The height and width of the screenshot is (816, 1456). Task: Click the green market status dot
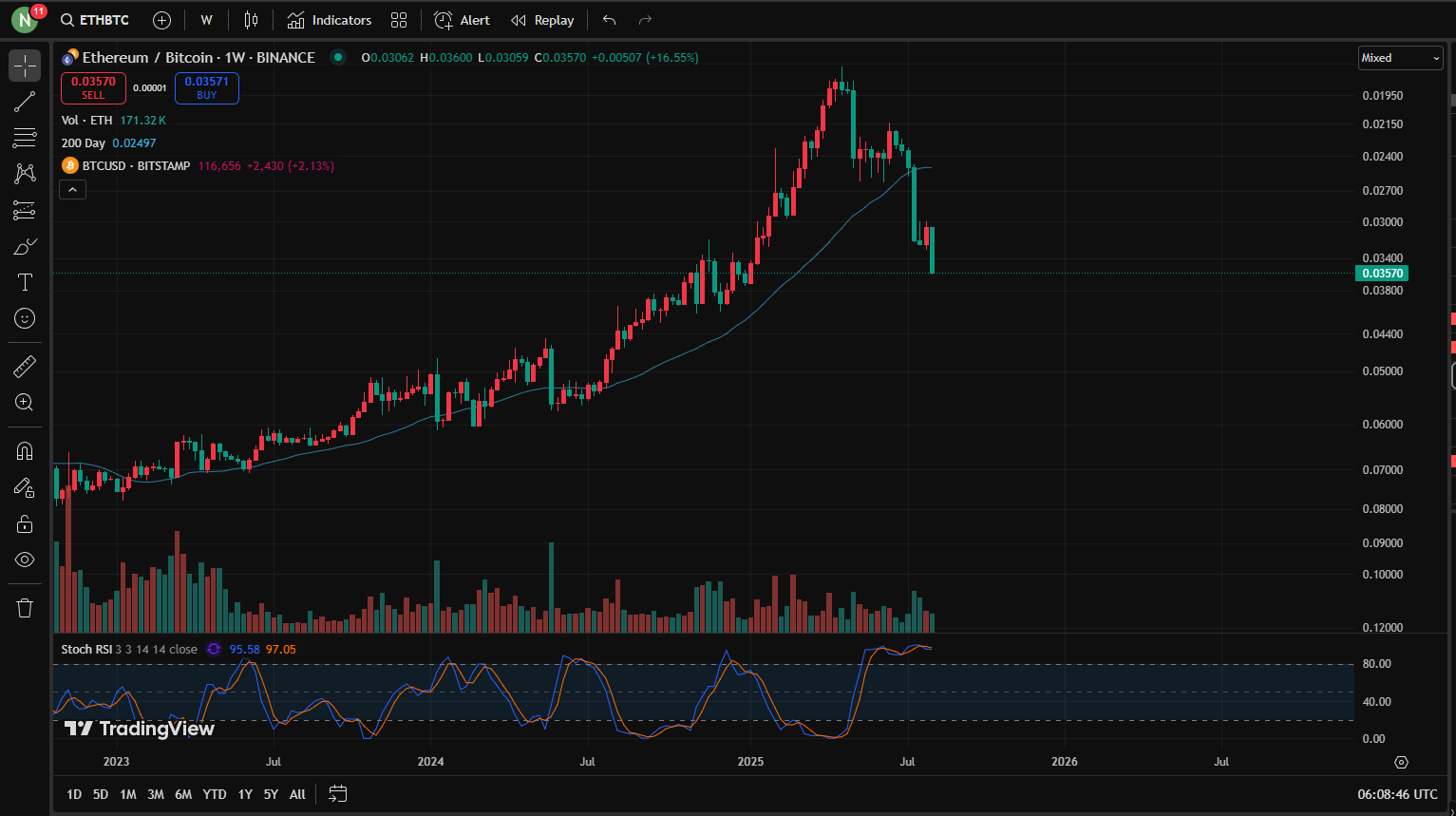click(x=337, y=57)
